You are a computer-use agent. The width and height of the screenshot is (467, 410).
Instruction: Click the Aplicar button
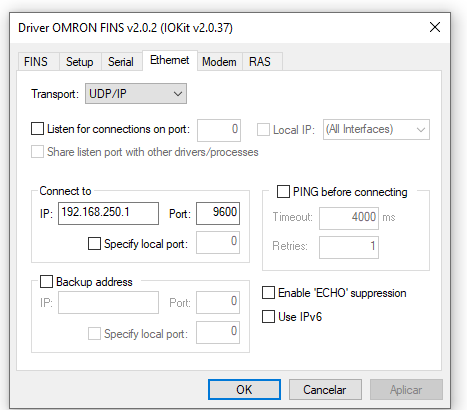coord(406,389)
